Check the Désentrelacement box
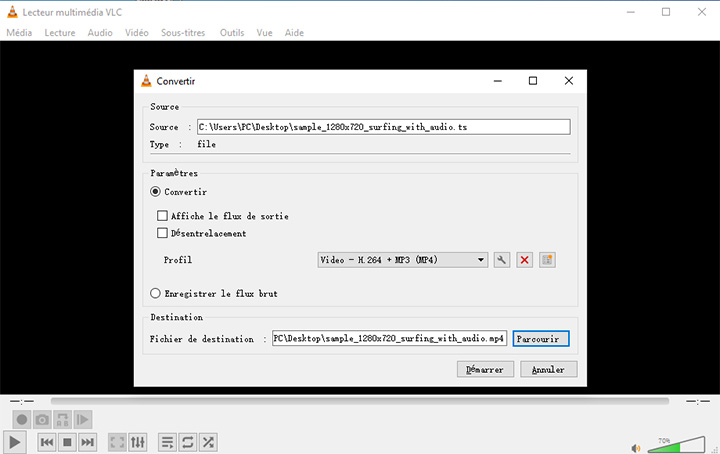This screenshot has width=720, height=454. pyautogui.click(x=162, y=233)
